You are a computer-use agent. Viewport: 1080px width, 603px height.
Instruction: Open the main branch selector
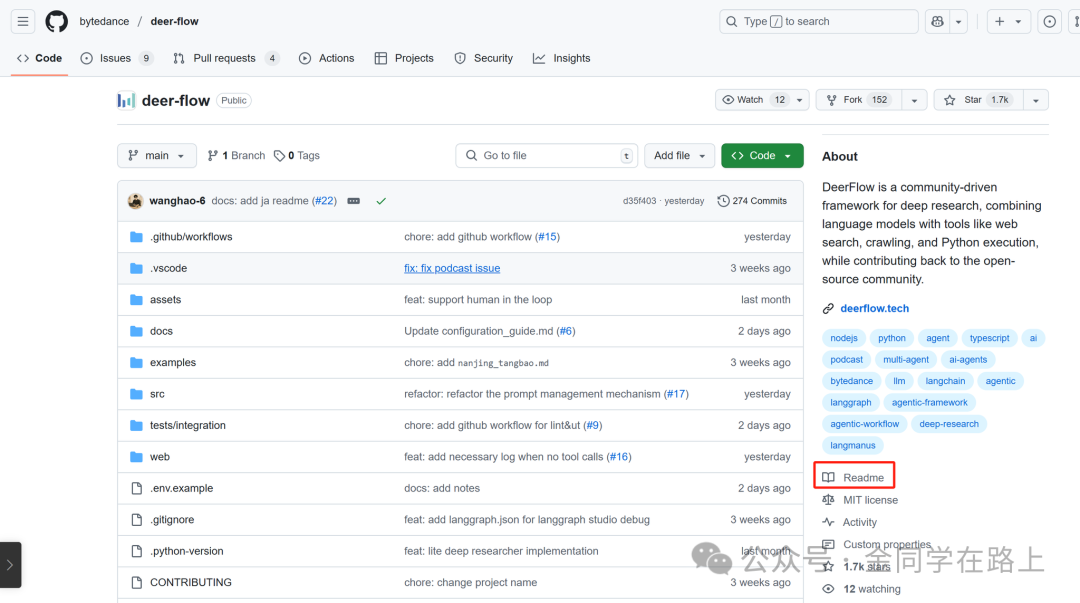pos(156,155)
